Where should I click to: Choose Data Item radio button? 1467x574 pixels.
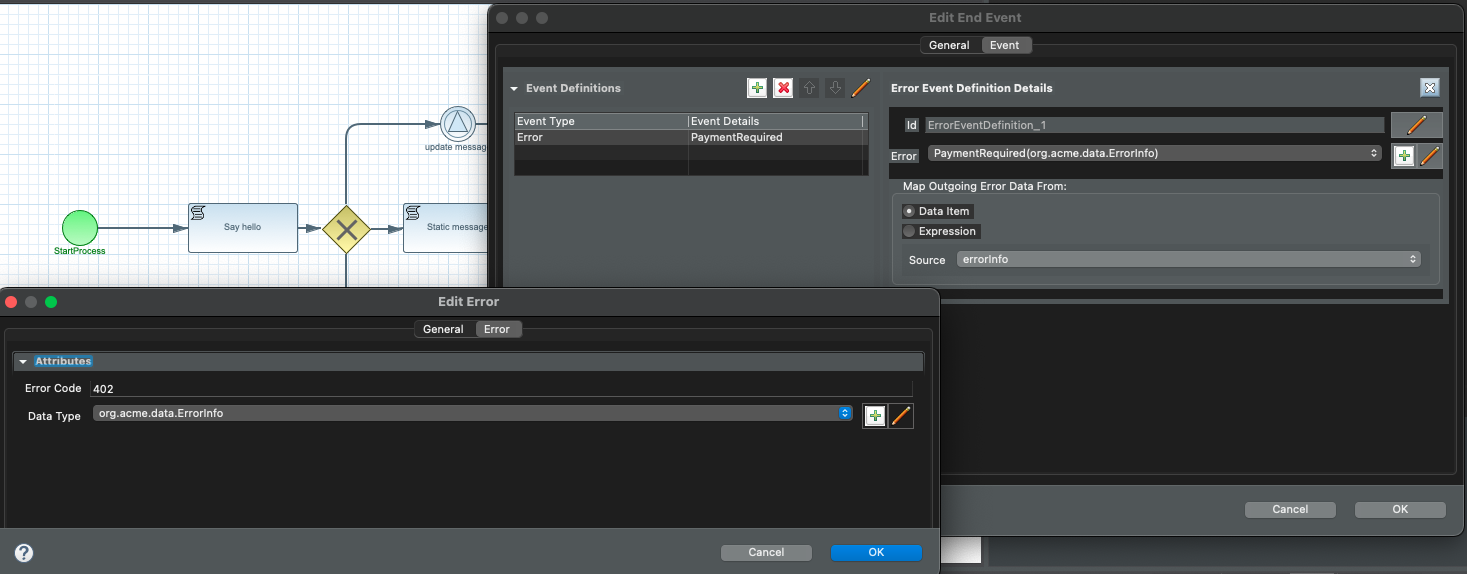[908, 211]
